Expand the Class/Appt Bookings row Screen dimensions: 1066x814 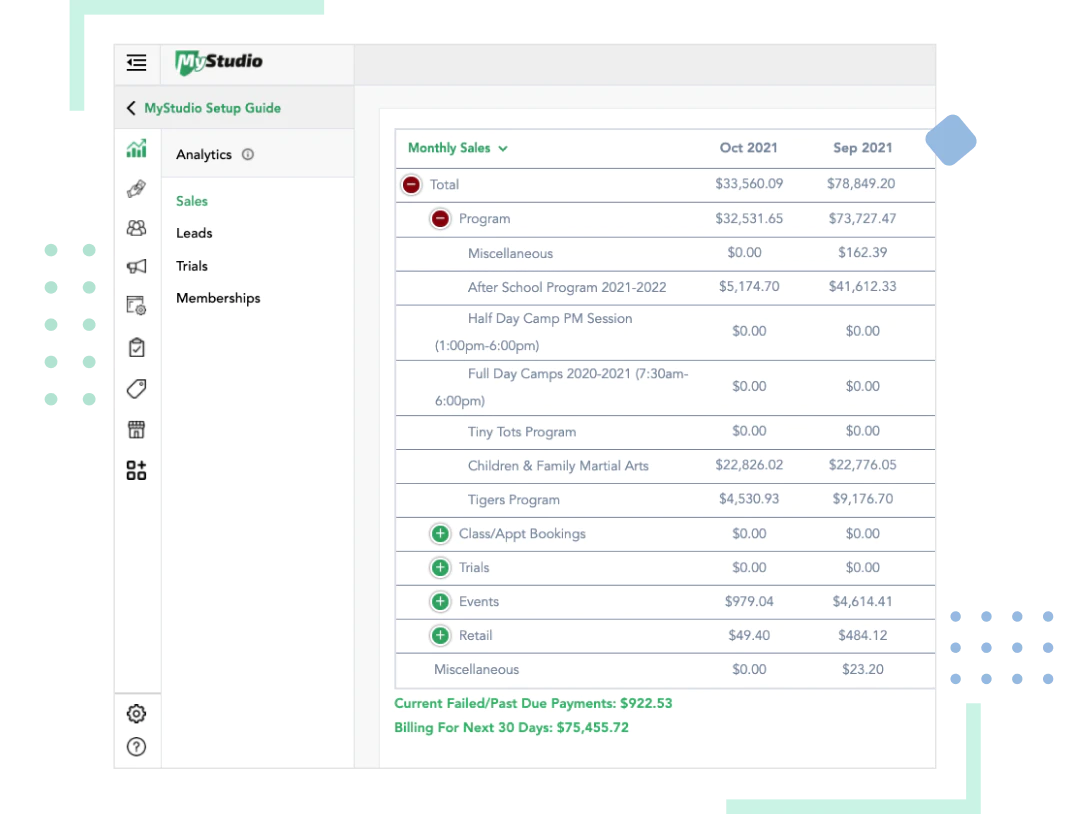[x=440, y=534]
